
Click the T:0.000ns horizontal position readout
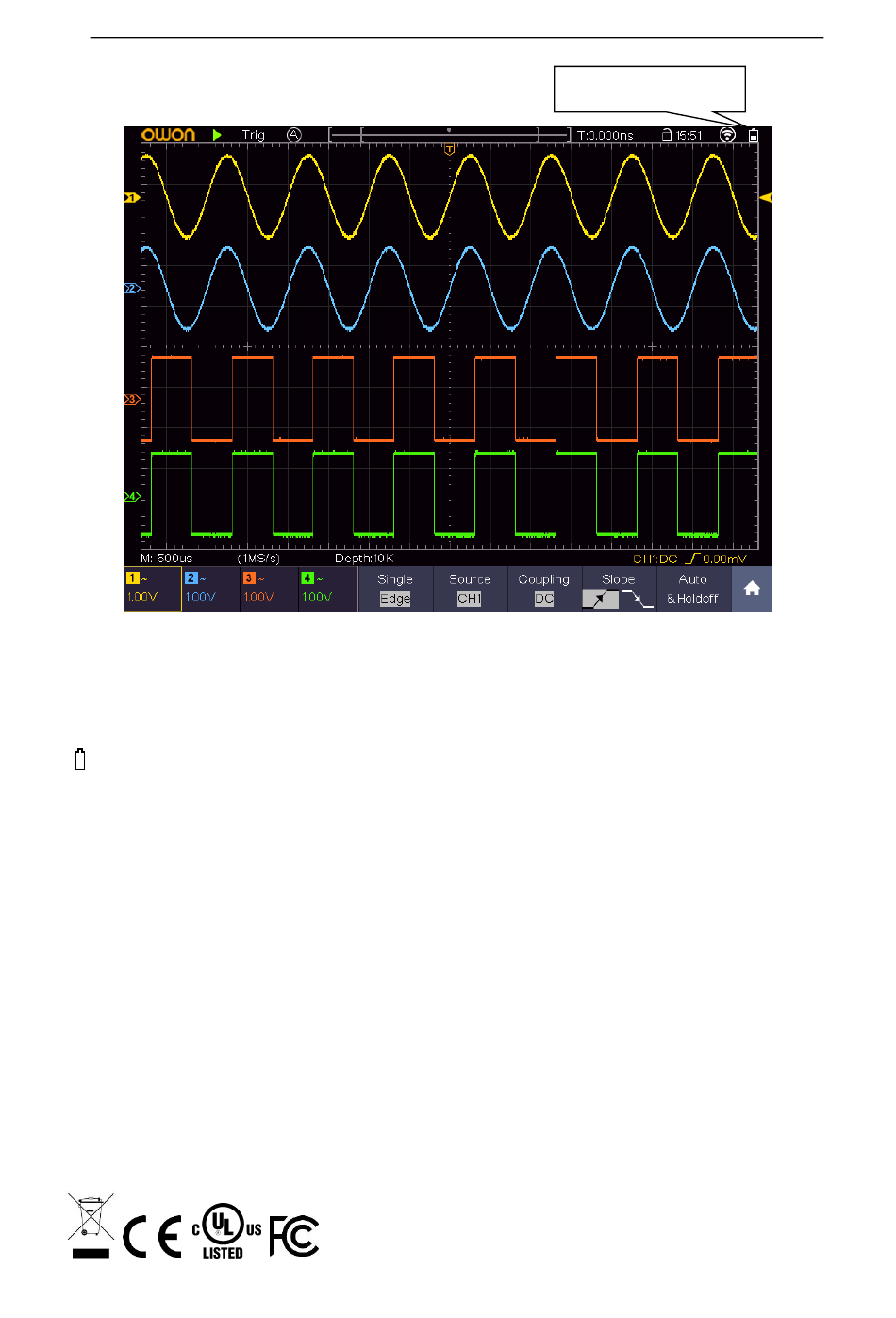pyautogui.click(x=606, y=136)
